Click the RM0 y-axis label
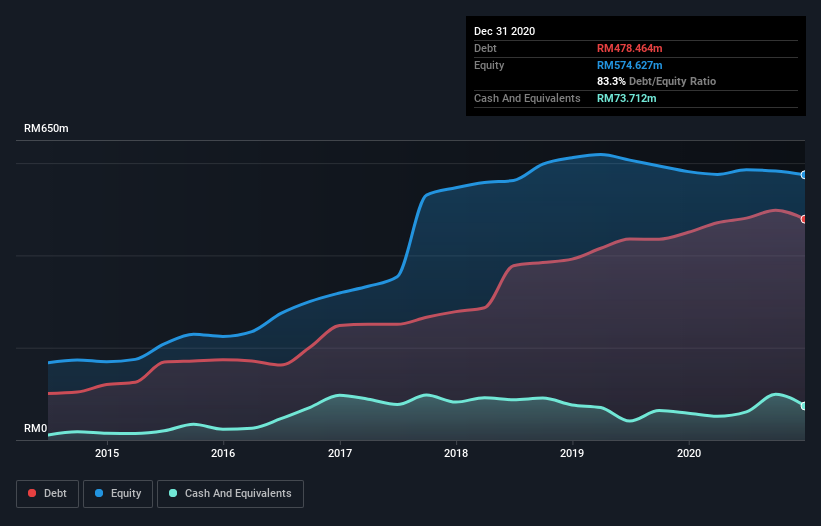 [36, 429]
